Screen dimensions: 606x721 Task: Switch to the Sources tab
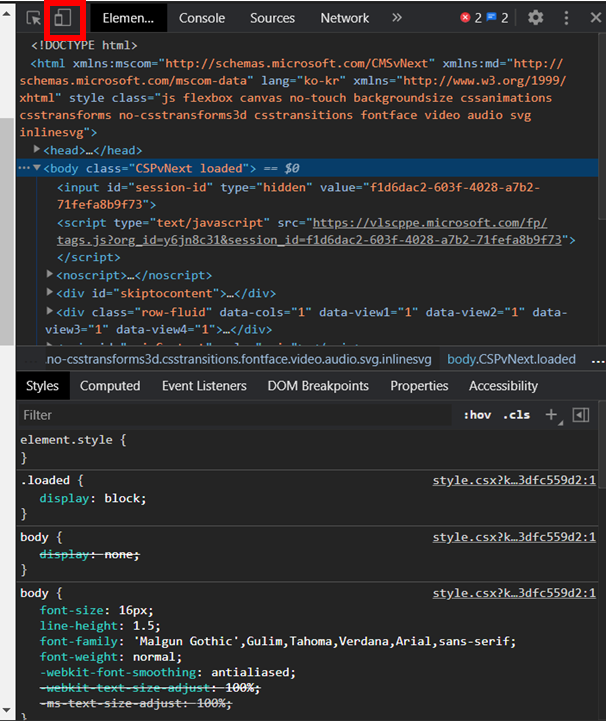(272, 18)
